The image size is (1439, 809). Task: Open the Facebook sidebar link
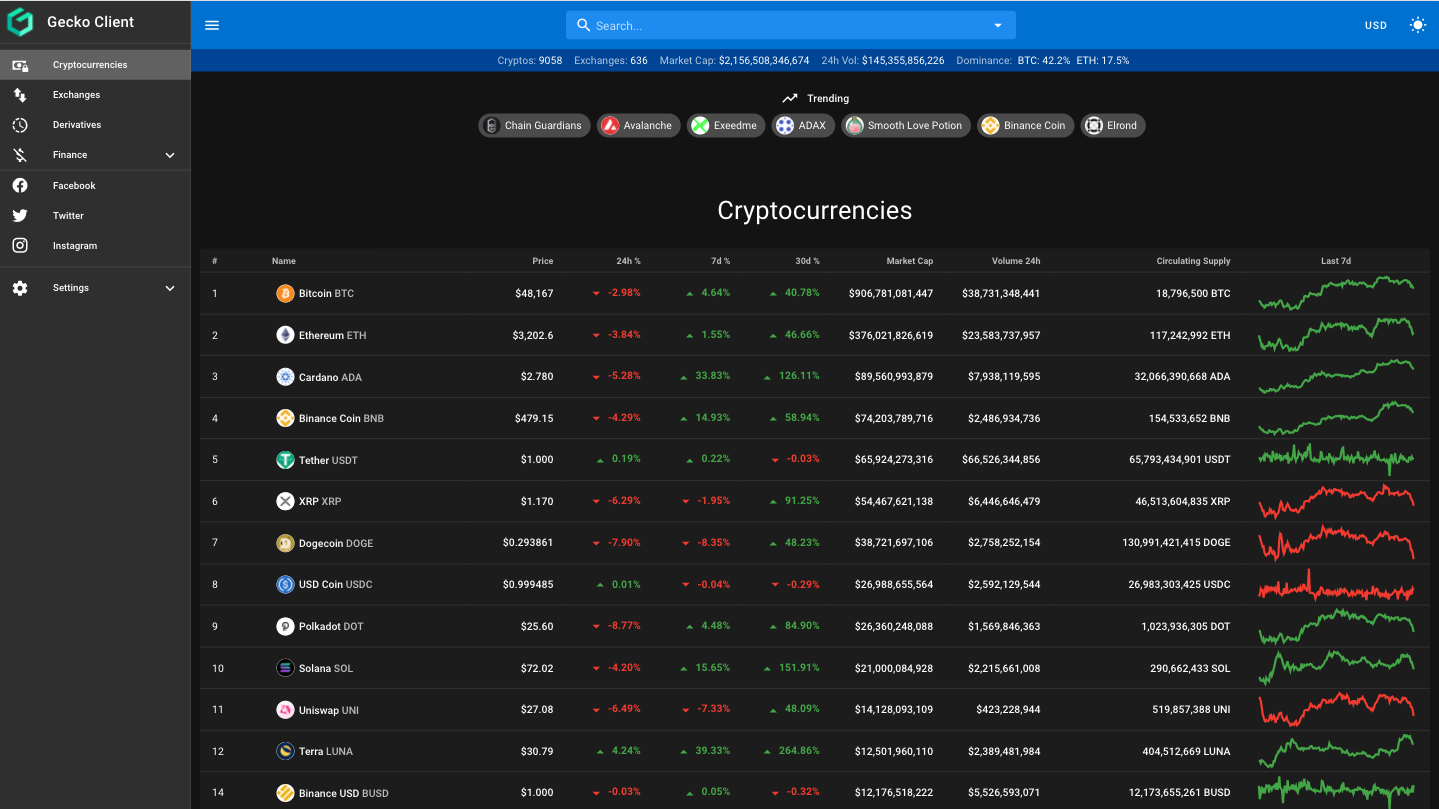point(95,185)
